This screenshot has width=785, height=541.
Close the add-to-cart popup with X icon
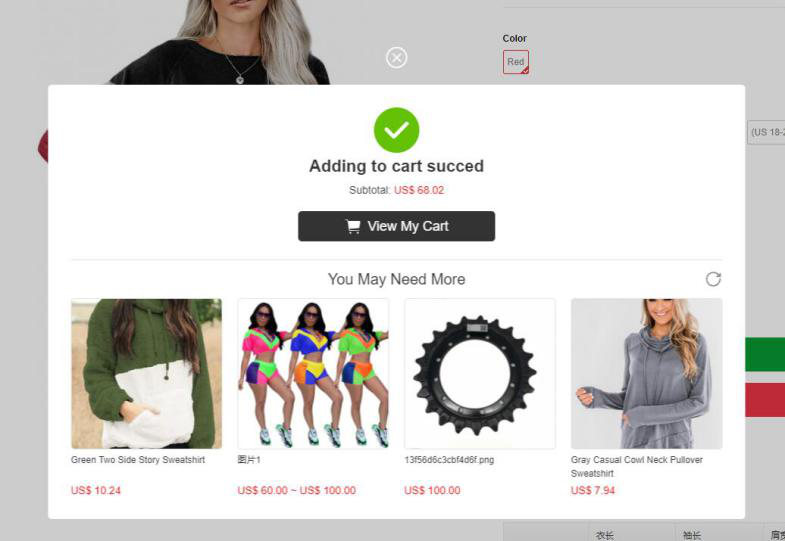point(397,58)
